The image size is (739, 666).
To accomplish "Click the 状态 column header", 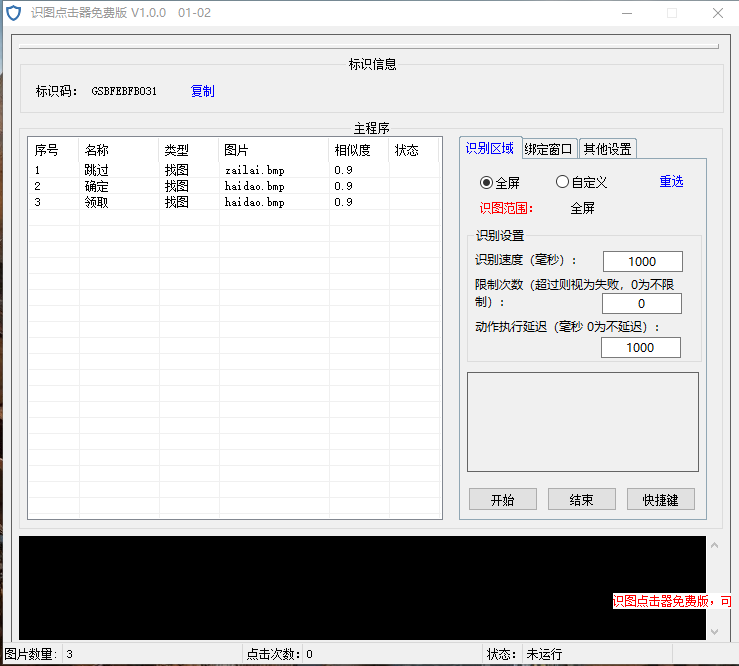I will pyautogui.click(x=414, y=150).
